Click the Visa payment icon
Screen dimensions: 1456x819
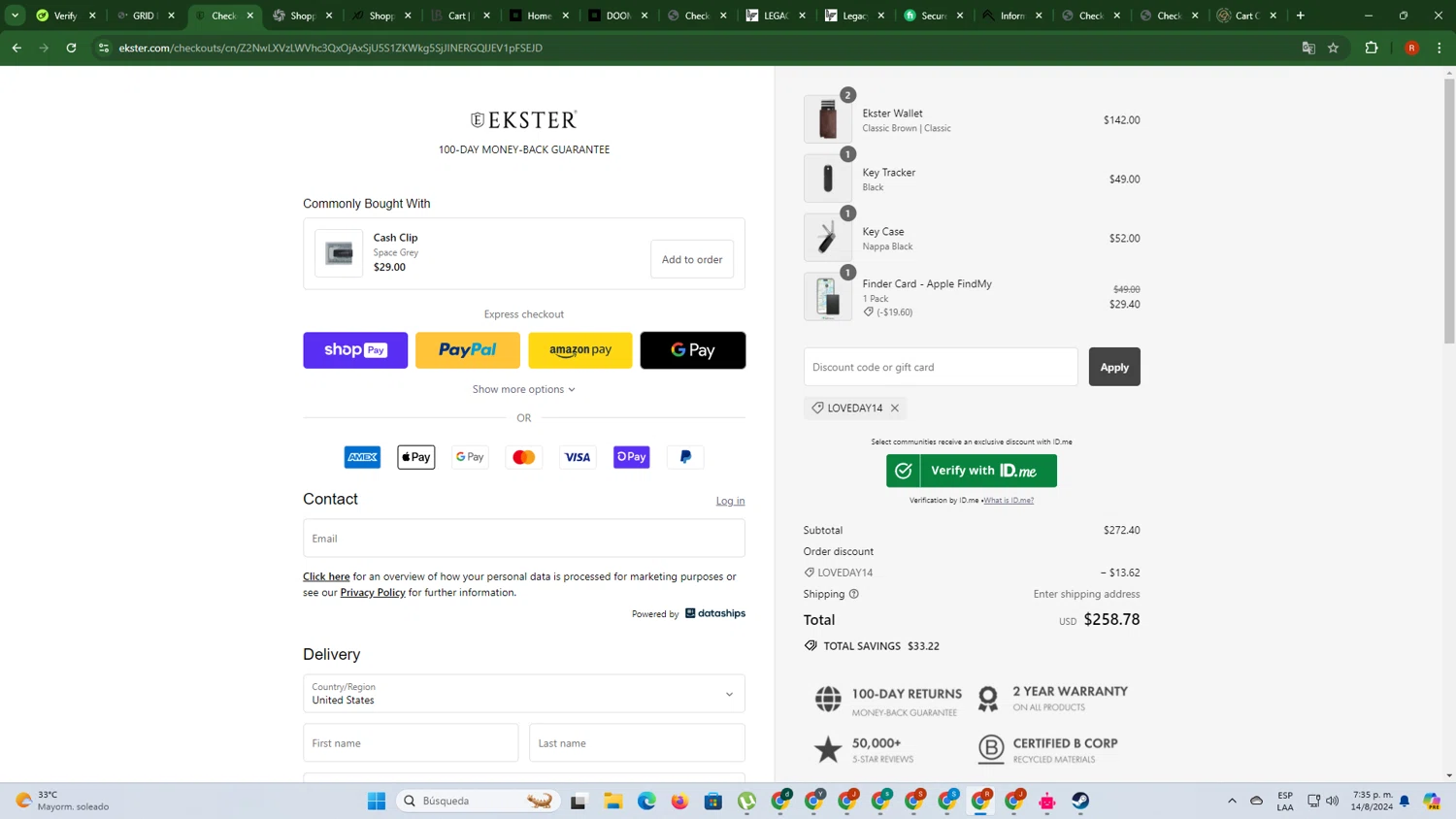coord(578,457)
